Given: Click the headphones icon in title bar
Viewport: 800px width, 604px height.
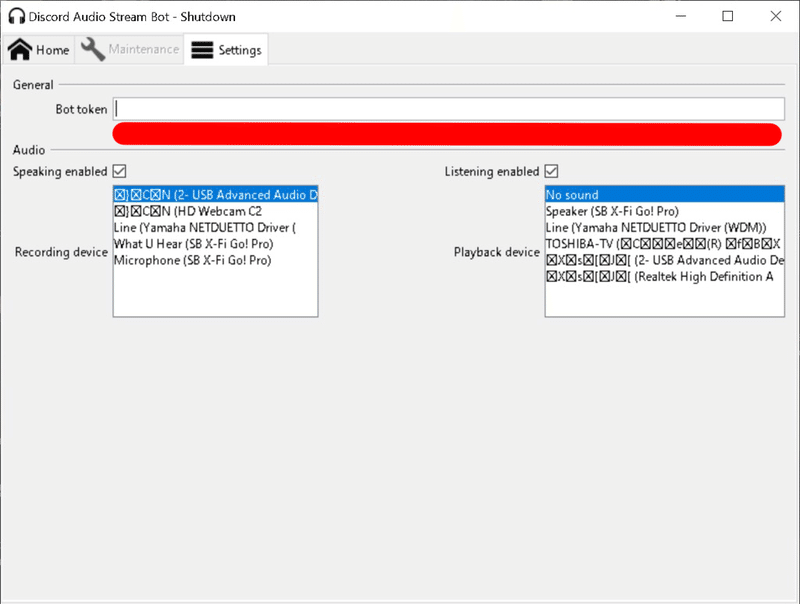Looking at the screenshot, I should click(16, 16).
